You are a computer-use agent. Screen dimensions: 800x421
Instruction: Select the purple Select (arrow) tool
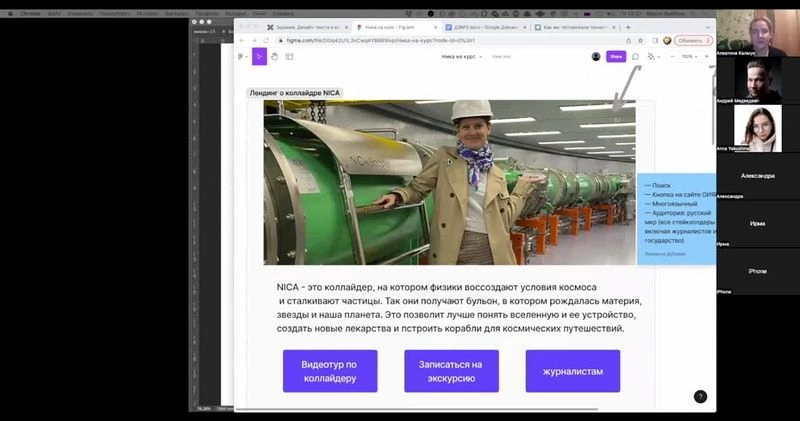coord(259,57)
